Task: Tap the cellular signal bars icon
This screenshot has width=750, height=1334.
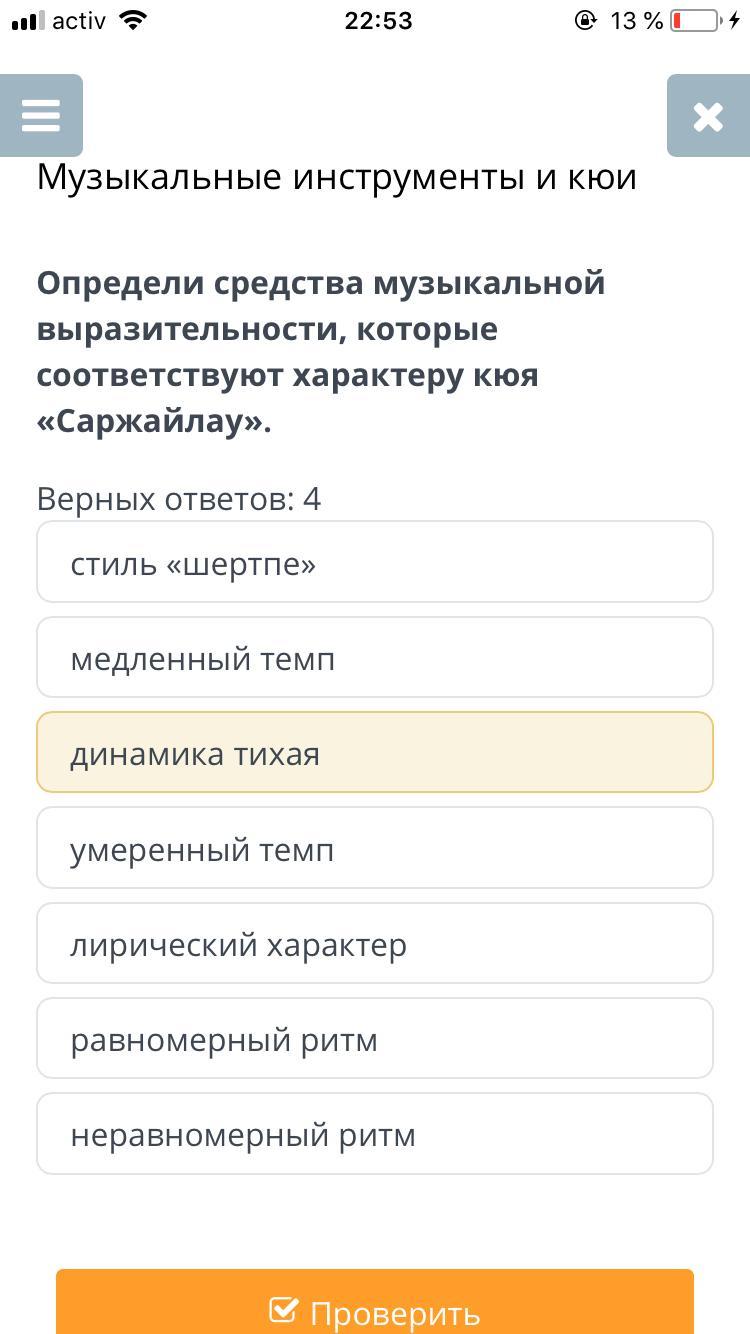Action: point(28,21)
